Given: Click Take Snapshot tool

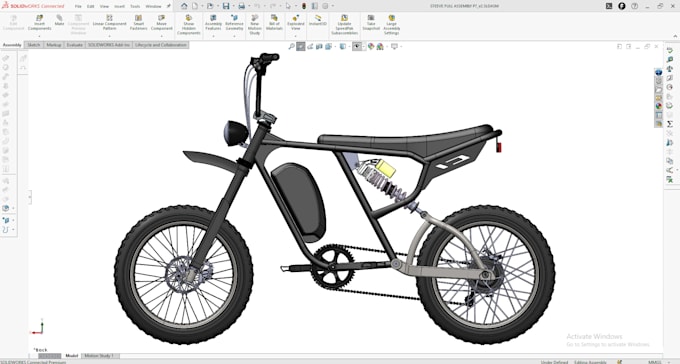Looking at the screenshot, I should click(371, 23).
